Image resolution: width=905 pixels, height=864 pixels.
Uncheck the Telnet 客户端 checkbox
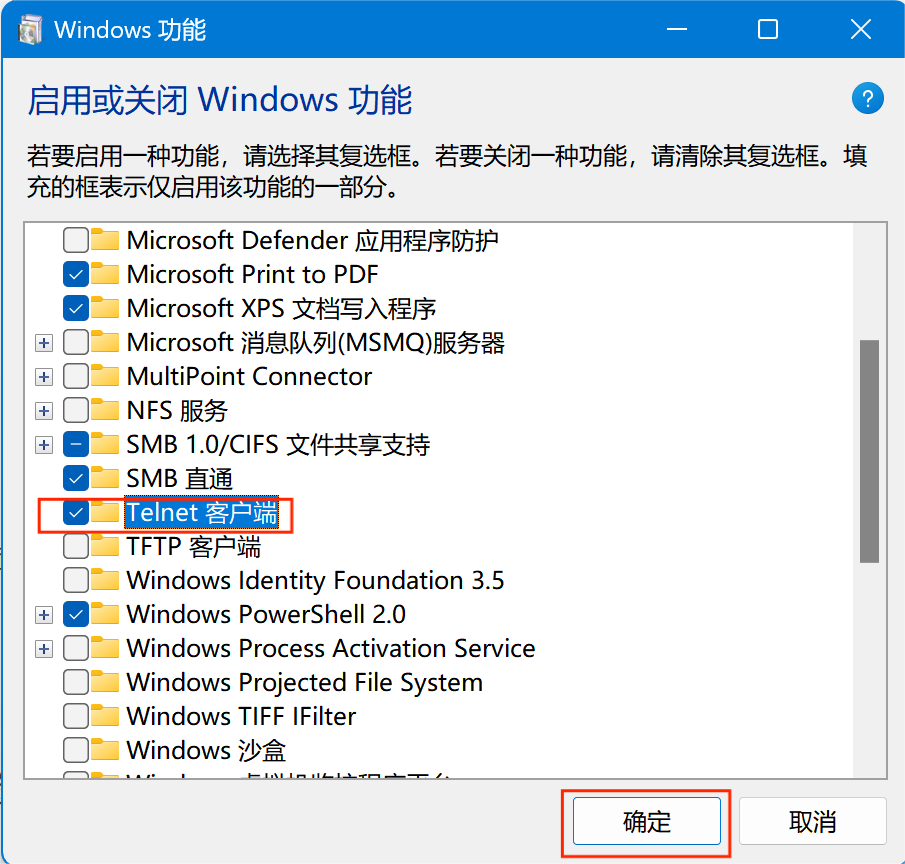pos(76,513)
